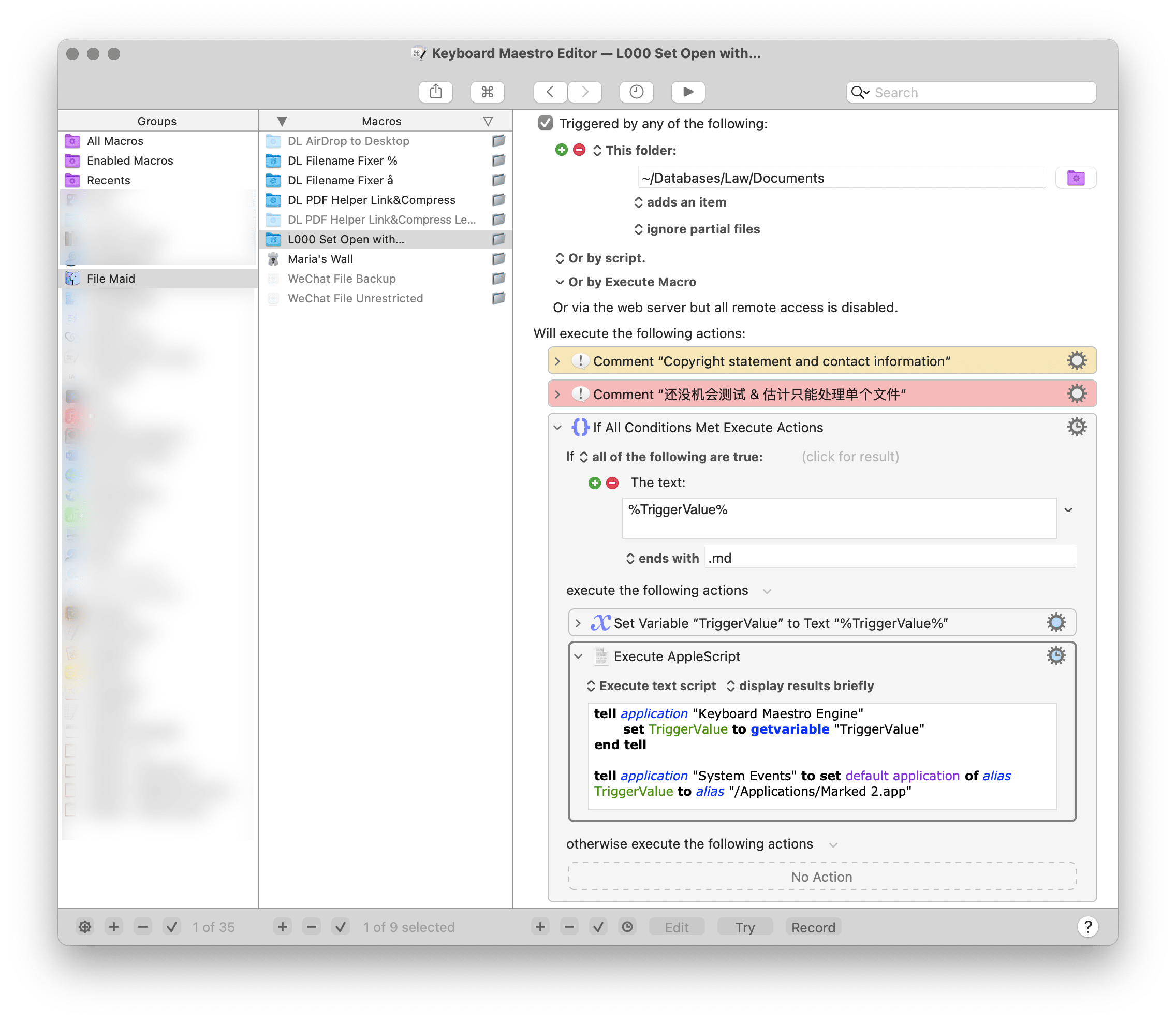This screenshot has width=1176, height=1022.
Task: Click the Command-key trigger toolbar button
Action: [488, 92]
